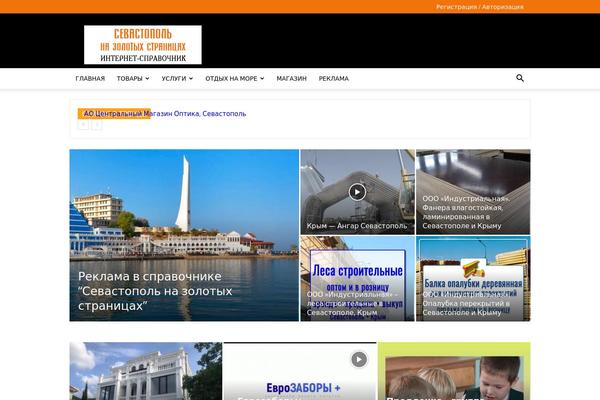Play the ЕвроЗАБОРЫ + video
600x400 pixels.
(x=359, y=359)
